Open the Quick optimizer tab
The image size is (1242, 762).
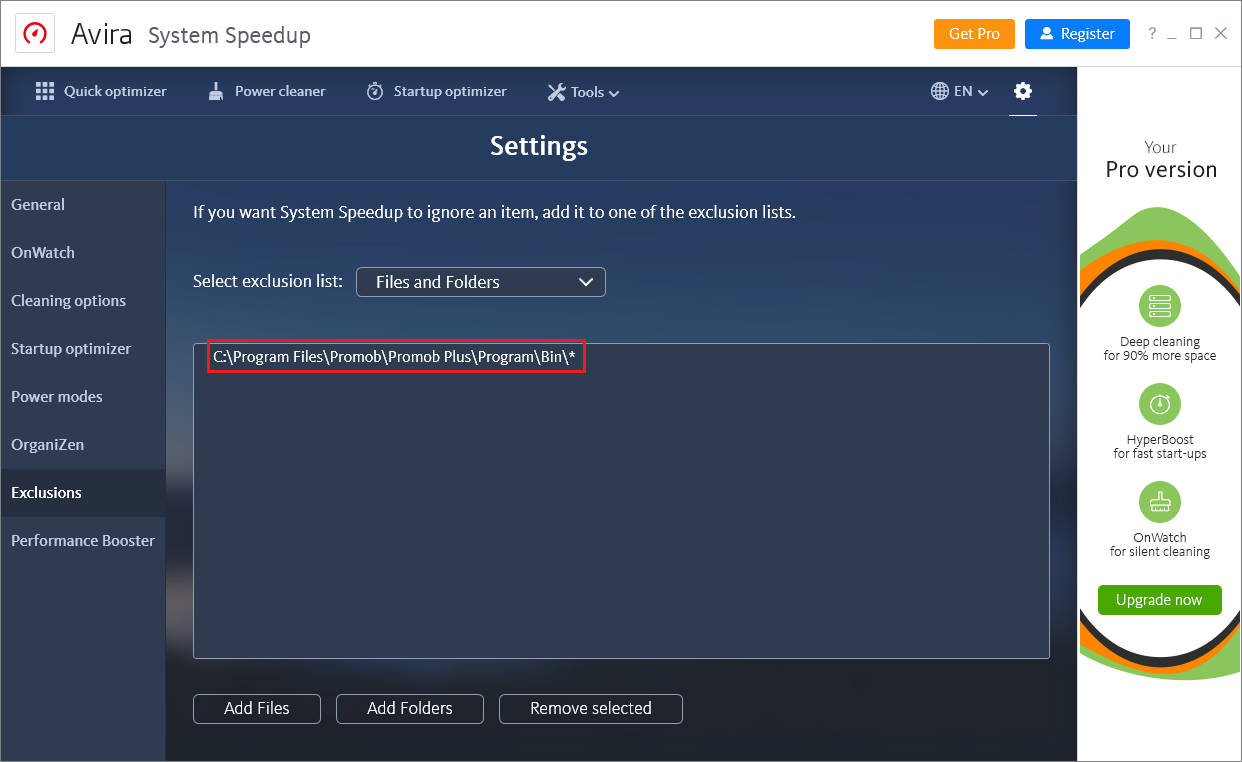(x=101, y=91)
